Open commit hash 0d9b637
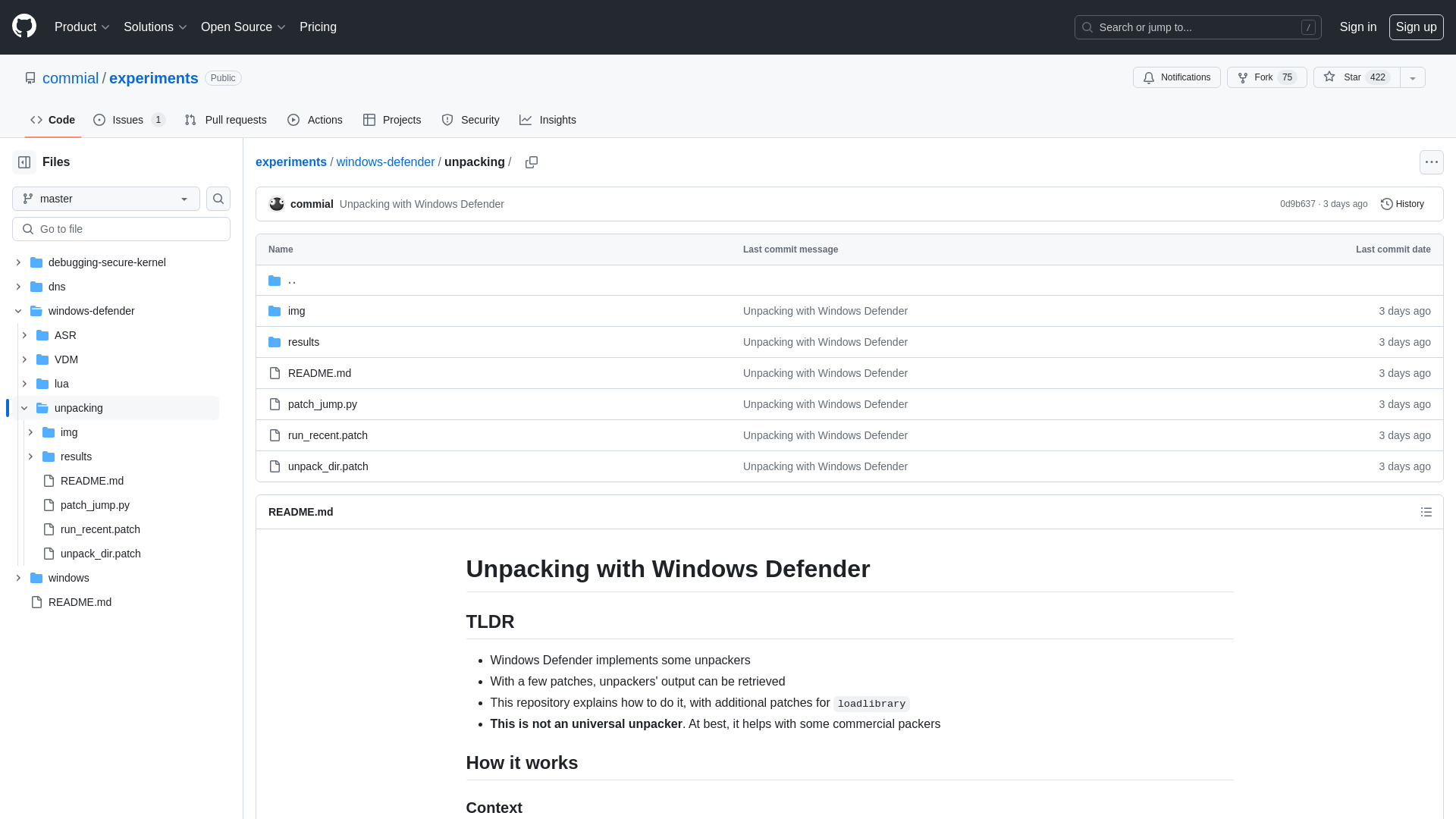 point(1298,204)
